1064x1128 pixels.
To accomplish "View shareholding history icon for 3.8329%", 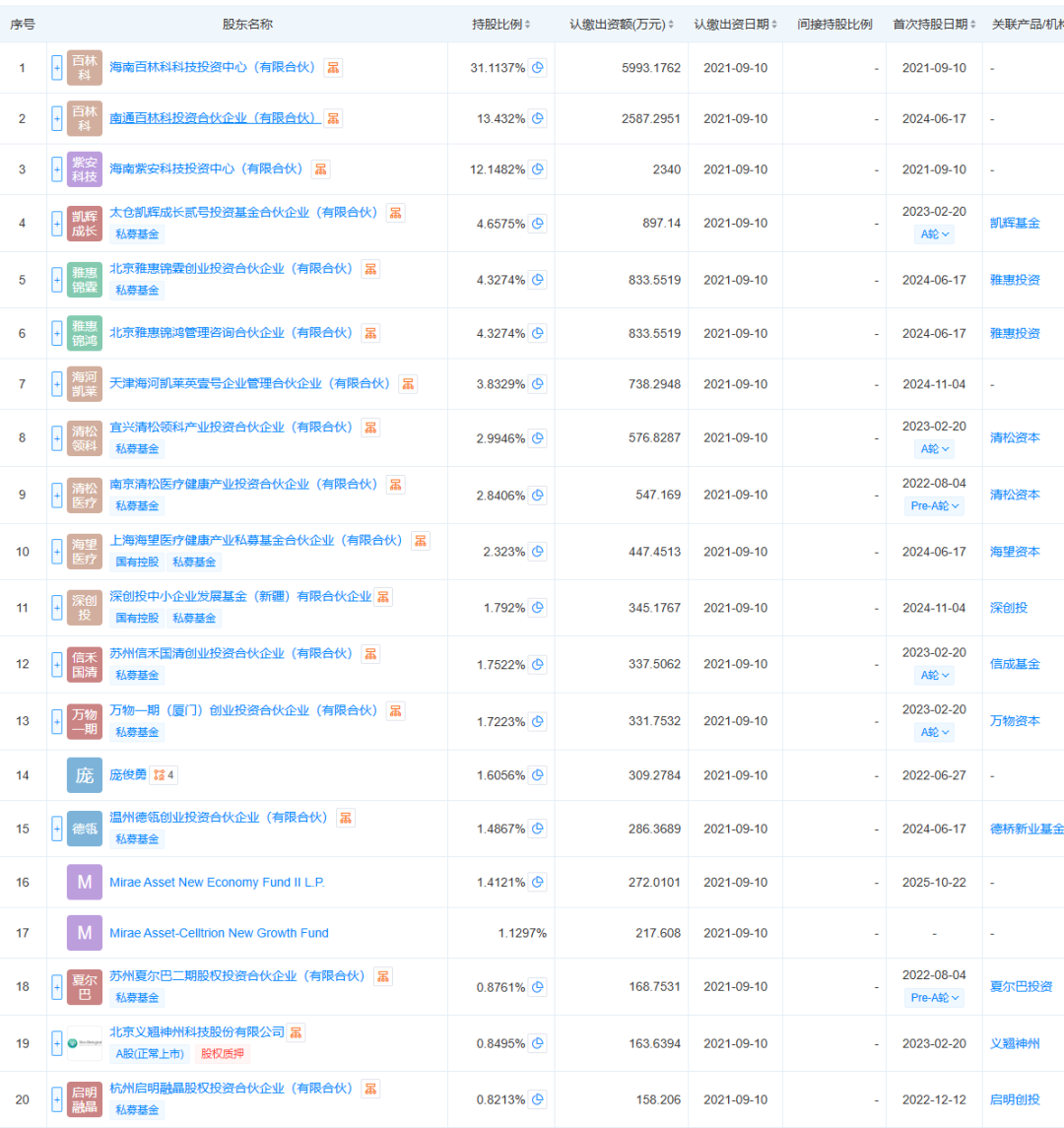I will [x=537, y=384].
